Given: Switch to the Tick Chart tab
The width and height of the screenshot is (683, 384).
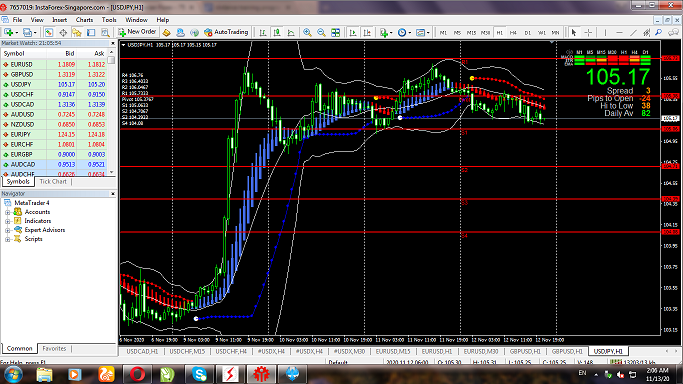Looking at the screenshot, I should (x=53, y=182).
